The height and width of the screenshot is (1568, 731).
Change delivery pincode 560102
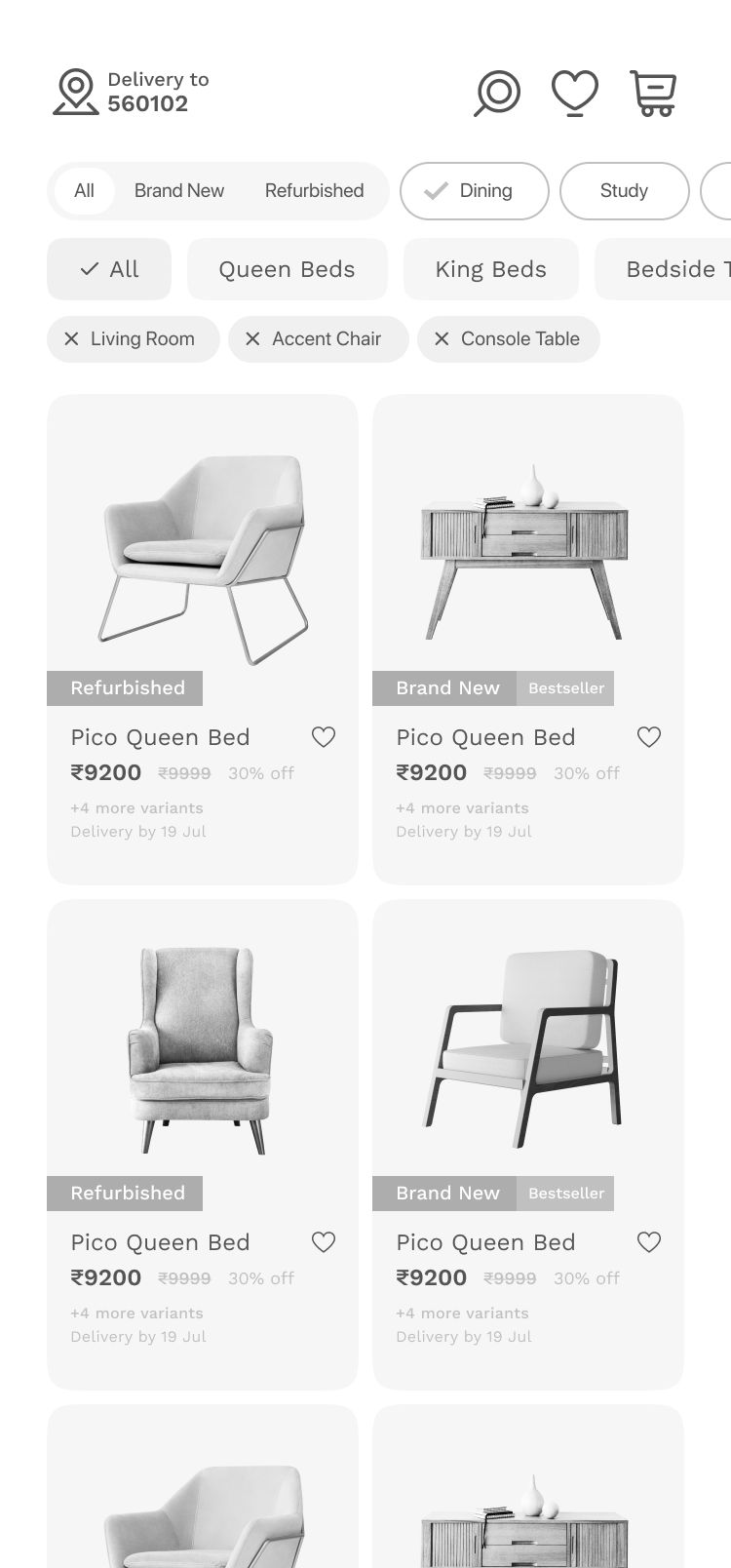[x=148, y=104]
